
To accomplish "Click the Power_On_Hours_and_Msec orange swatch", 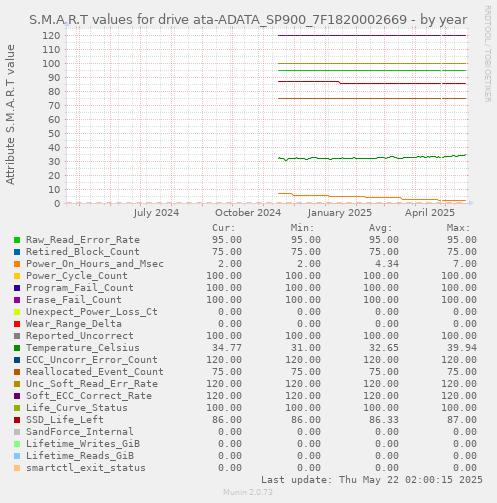I will (17, 264).
